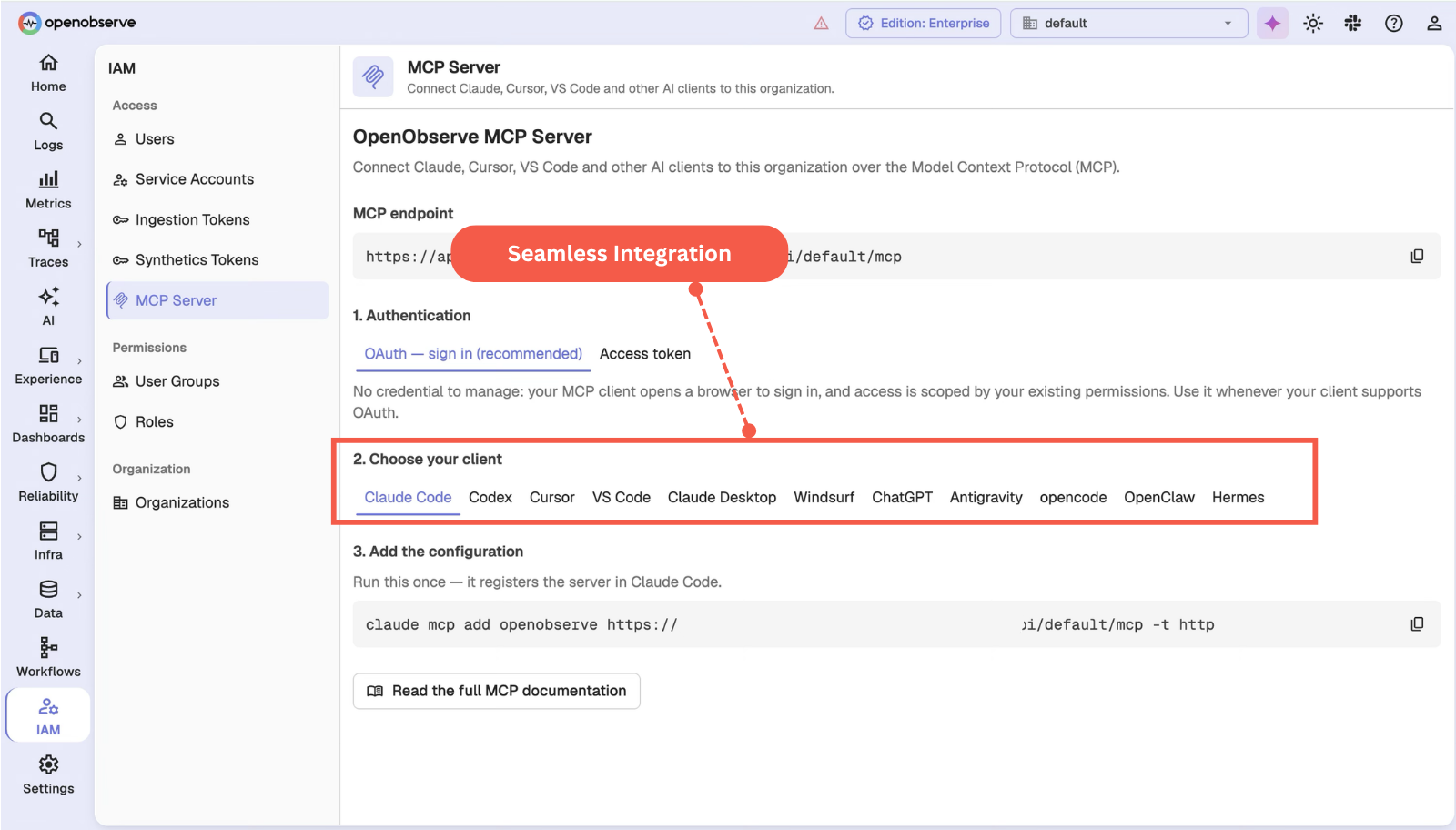Open Dashboards from the sidebar

[x=48, y=424]
